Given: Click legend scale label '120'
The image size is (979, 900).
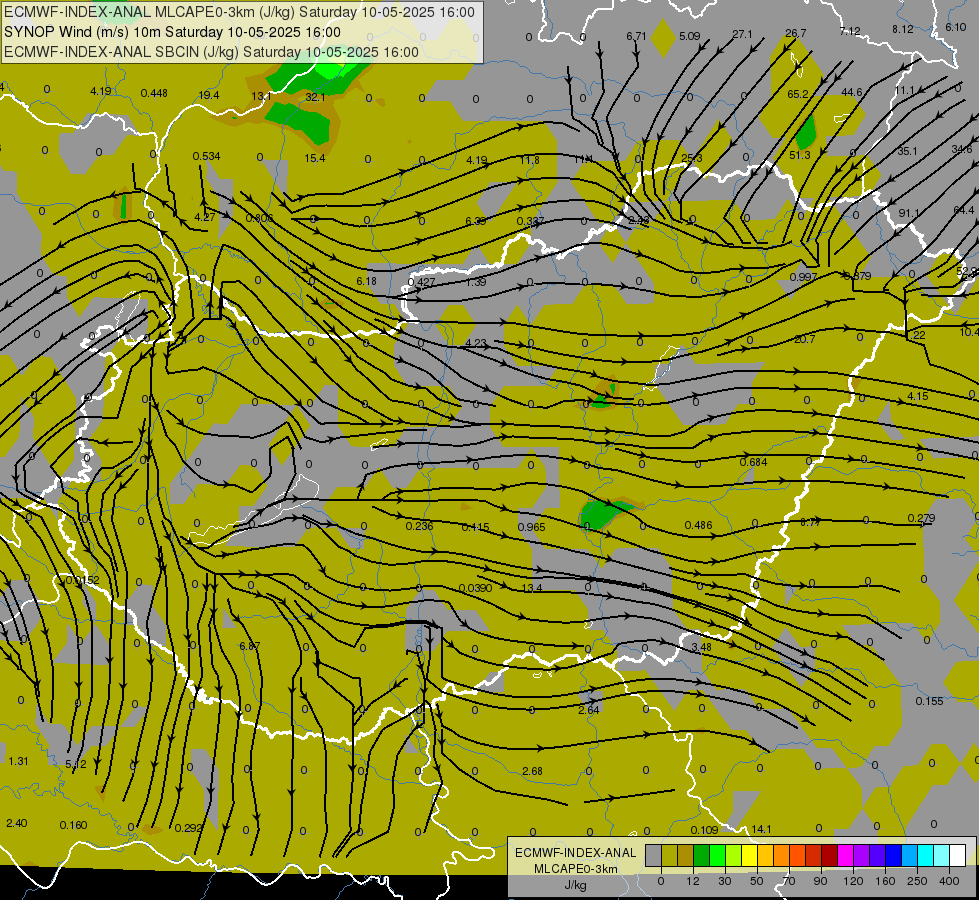Looking at the screenshot, I should tap(853, 881).
